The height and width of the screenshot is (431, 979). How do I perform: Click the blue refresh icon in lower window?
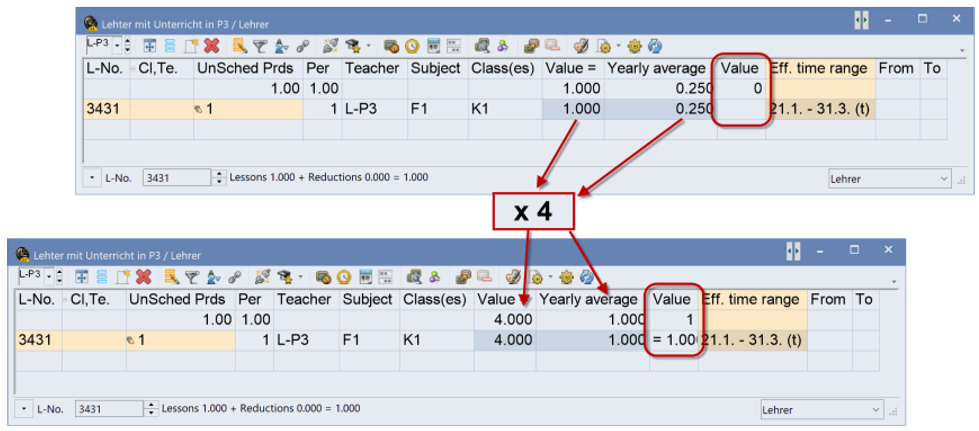point(587,276)
